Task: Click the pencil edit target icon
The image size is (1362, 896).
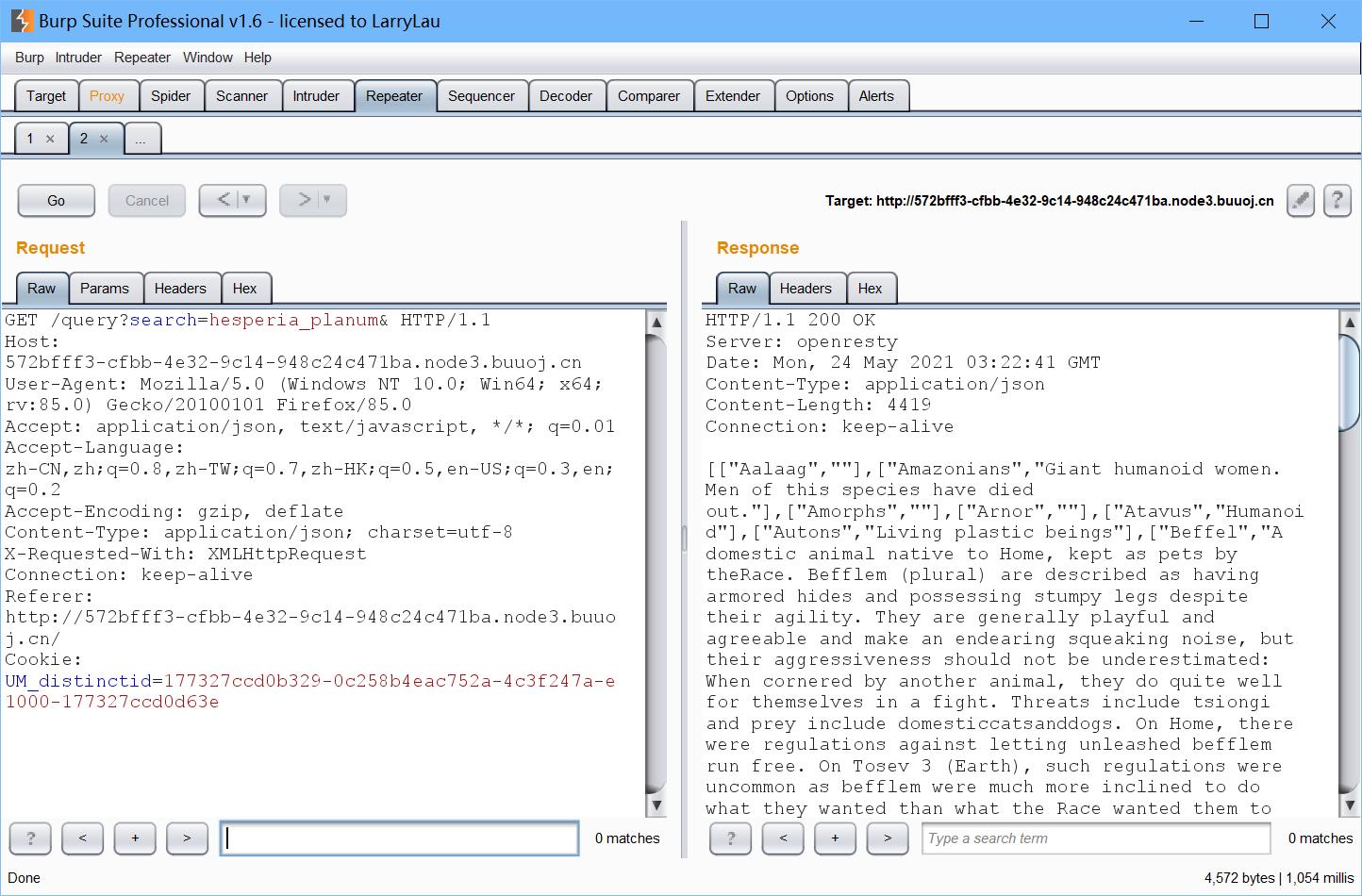Action: pyautogui.click(x=1301, y=200)
